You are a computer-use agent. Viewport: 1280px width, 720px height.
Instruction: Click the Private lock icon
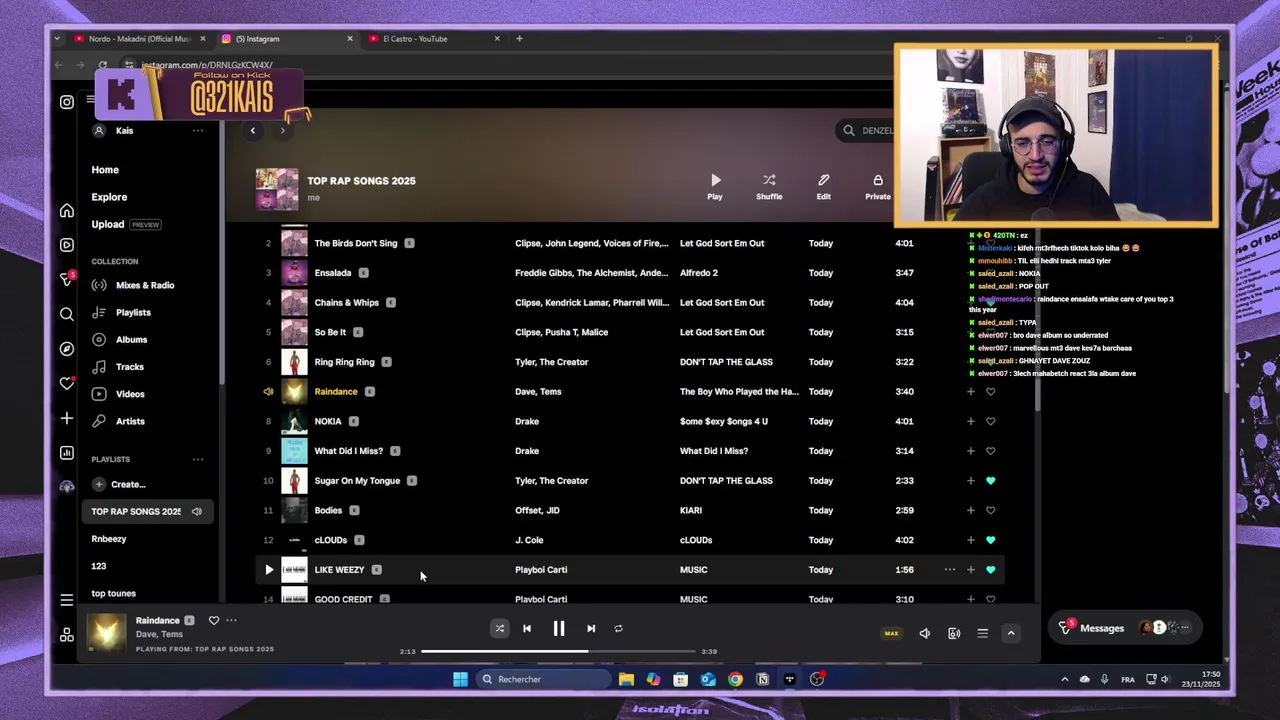pyautogui.click(x=877, y=187)
